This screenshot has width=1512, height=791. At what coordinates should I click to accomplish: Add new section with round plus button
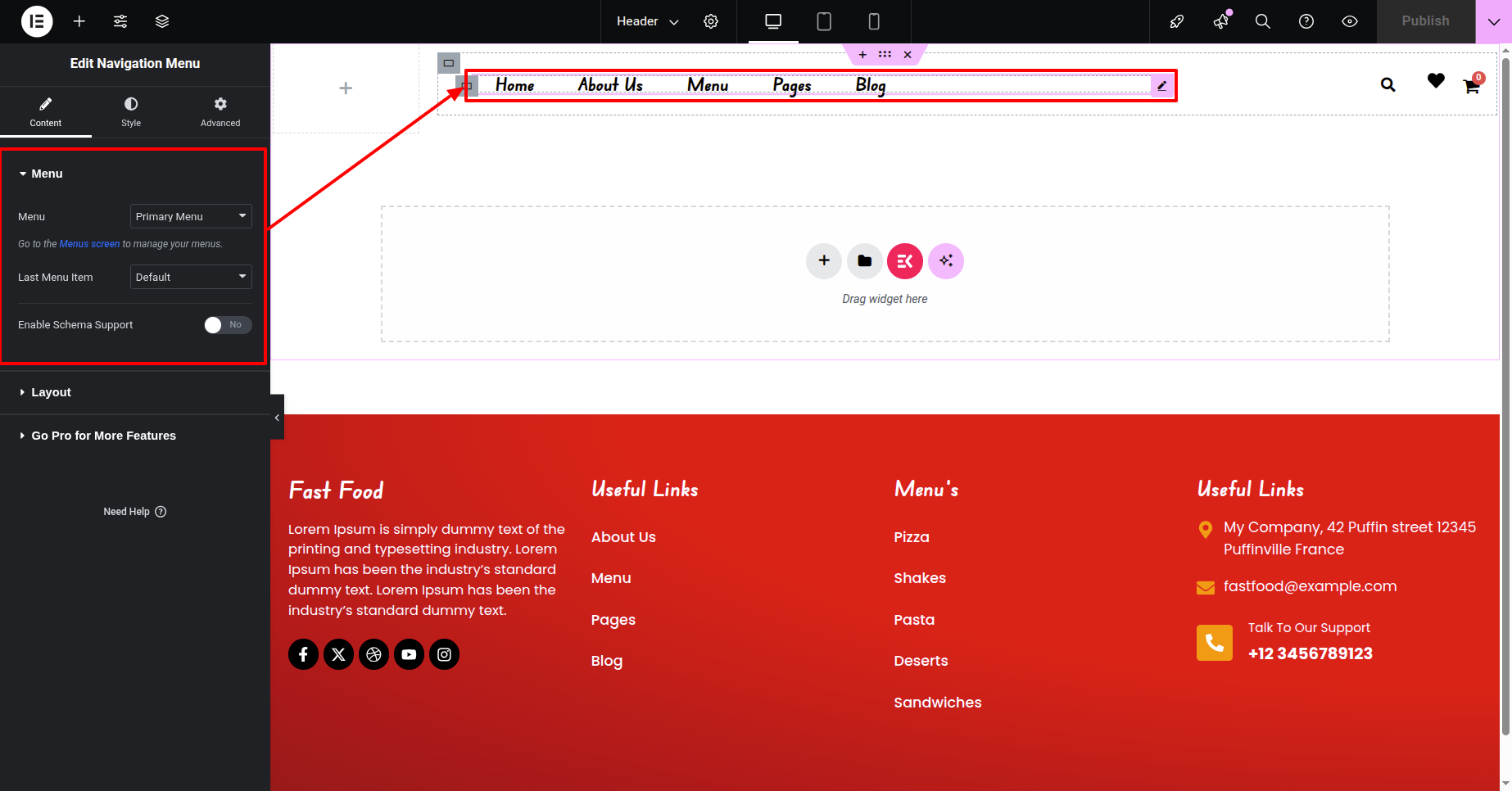coord(824,261)
